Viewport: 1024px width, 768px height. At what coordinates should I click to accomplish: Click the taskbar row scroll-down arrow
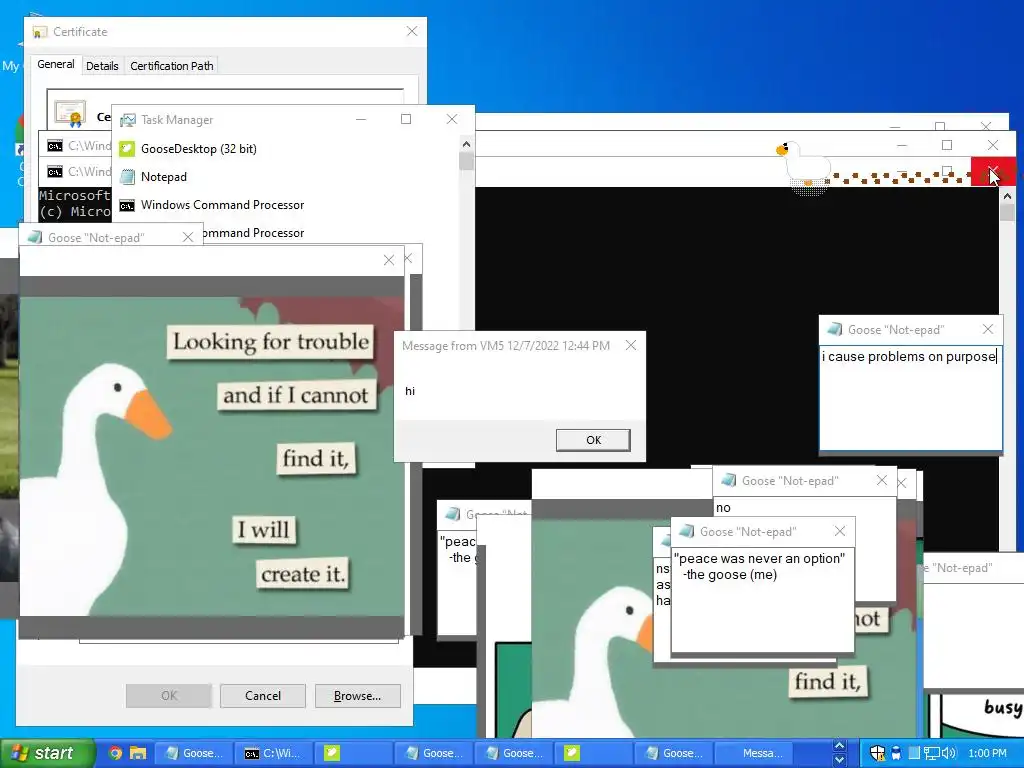click(840, 760)
